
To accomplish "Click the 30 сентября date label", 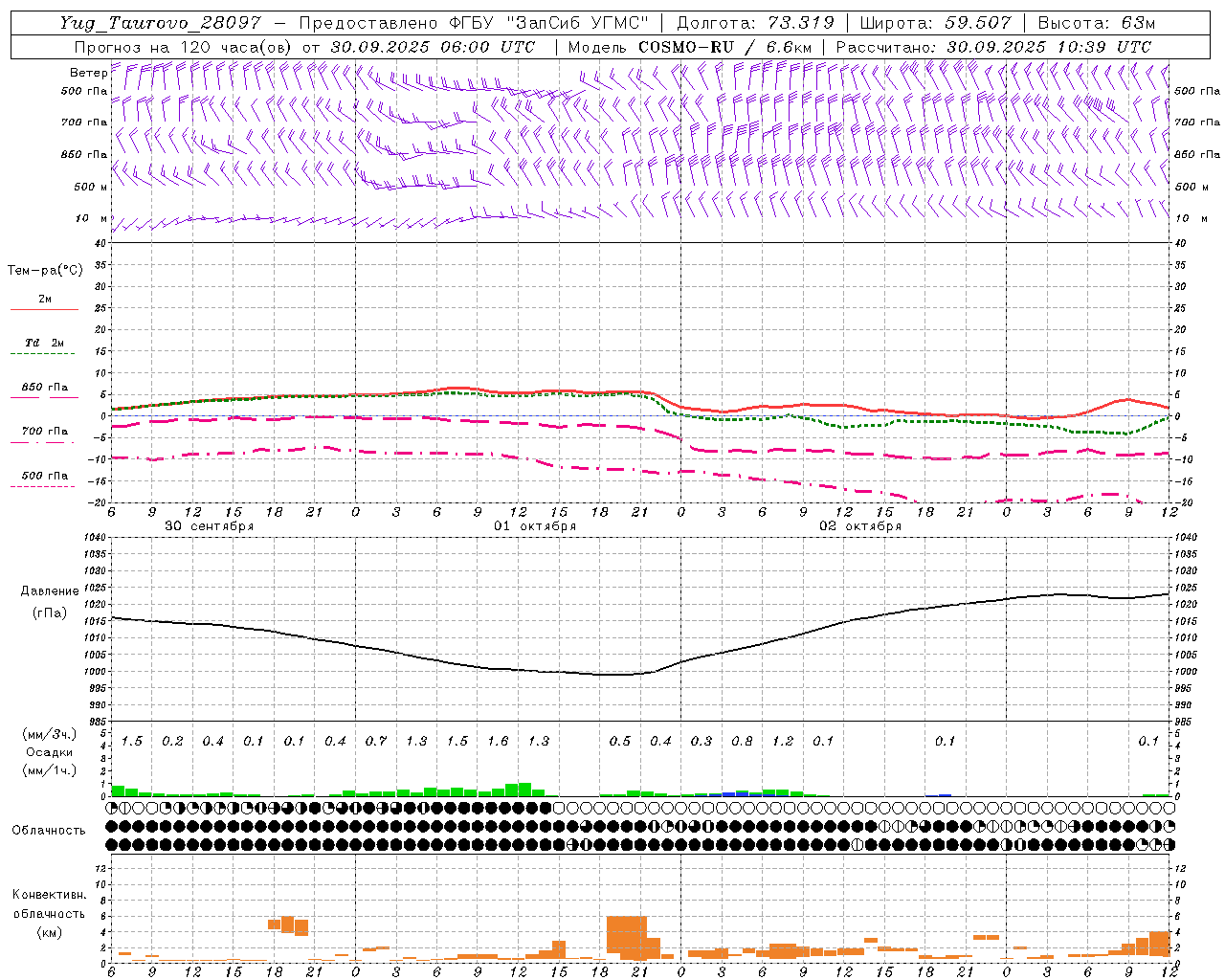I will coord(209,526).
